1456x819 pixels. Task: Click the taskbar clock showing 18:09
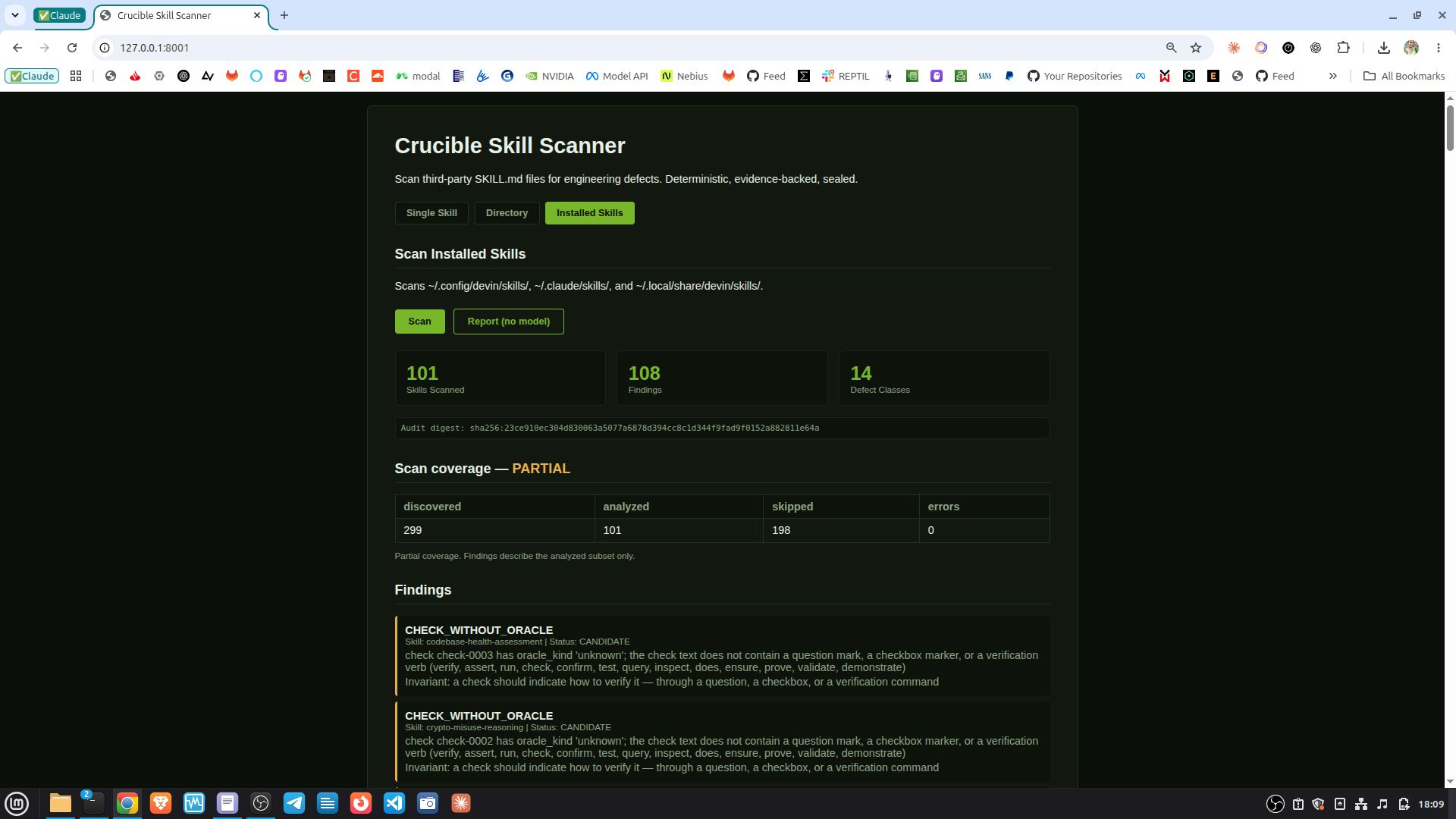coord(1431,804)
